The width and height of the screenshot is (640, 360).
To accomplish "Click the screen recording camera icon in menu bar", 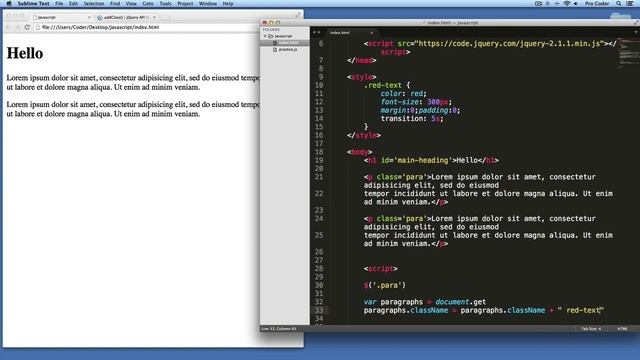I will (538, 3).
